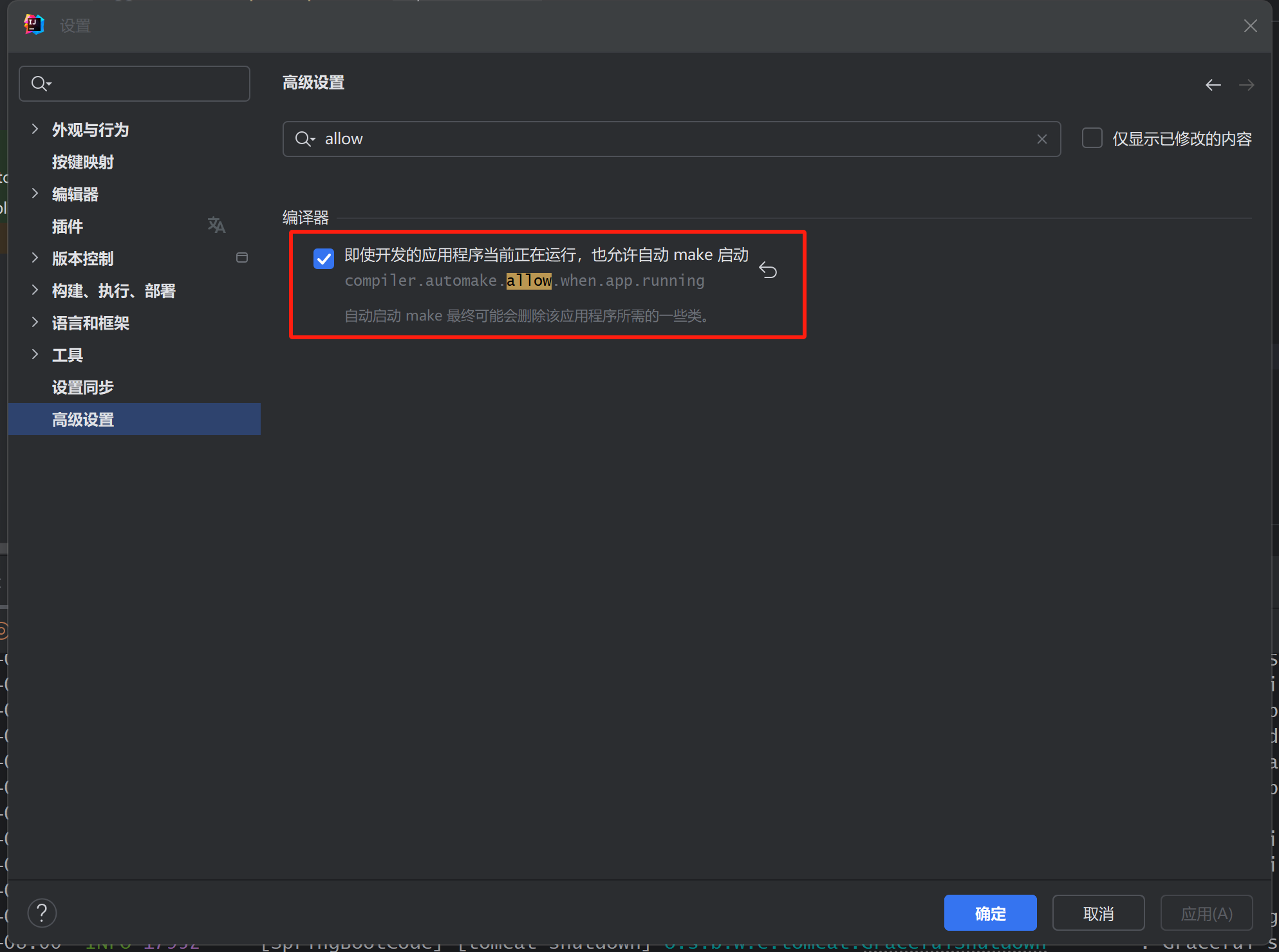Expand the 工具 settings section
The width and height of the screenshot is (1279, 952).
click(x=35, y=355)
